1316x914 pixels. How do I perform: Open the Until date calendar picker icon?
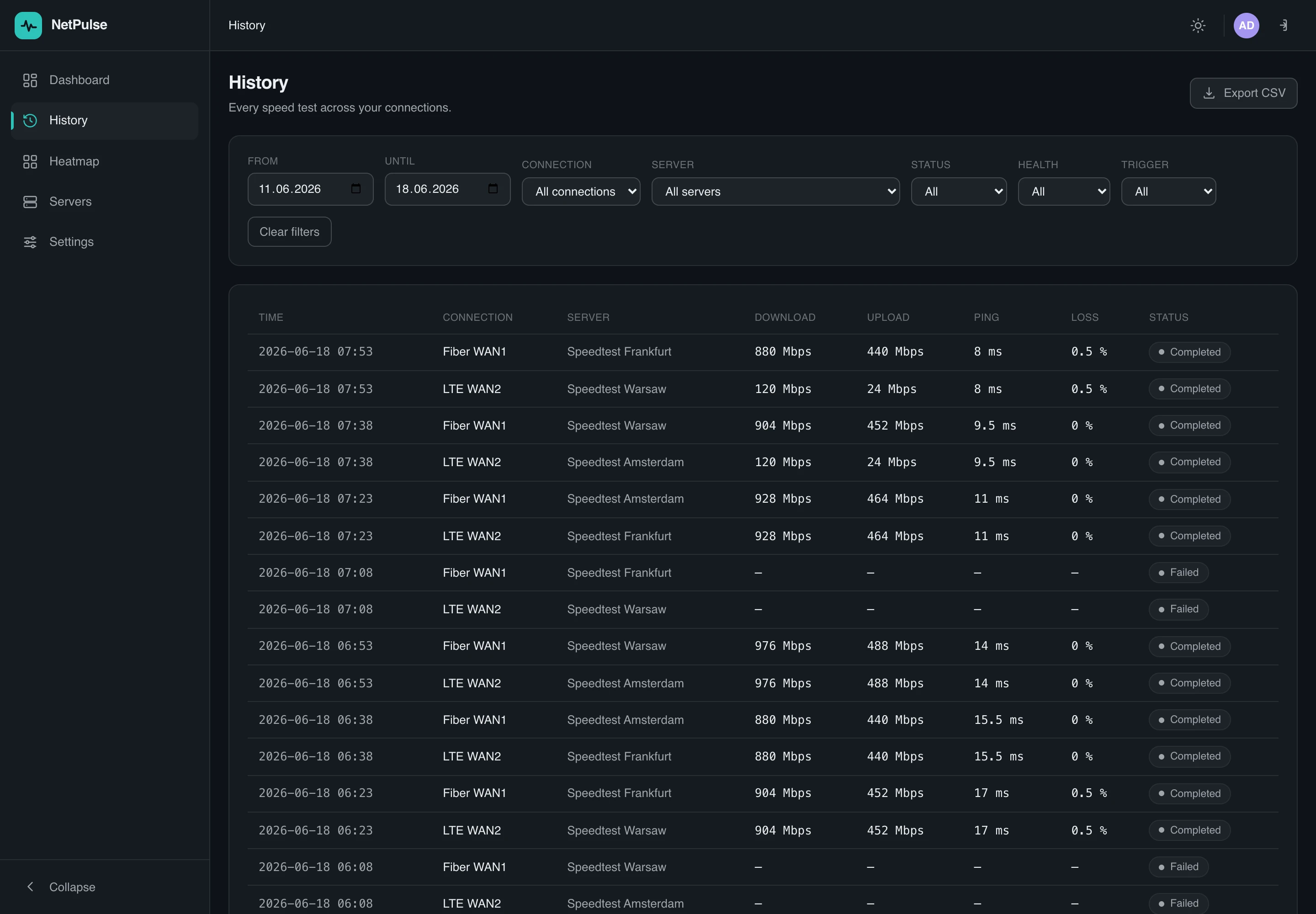(x=493, y=189)
